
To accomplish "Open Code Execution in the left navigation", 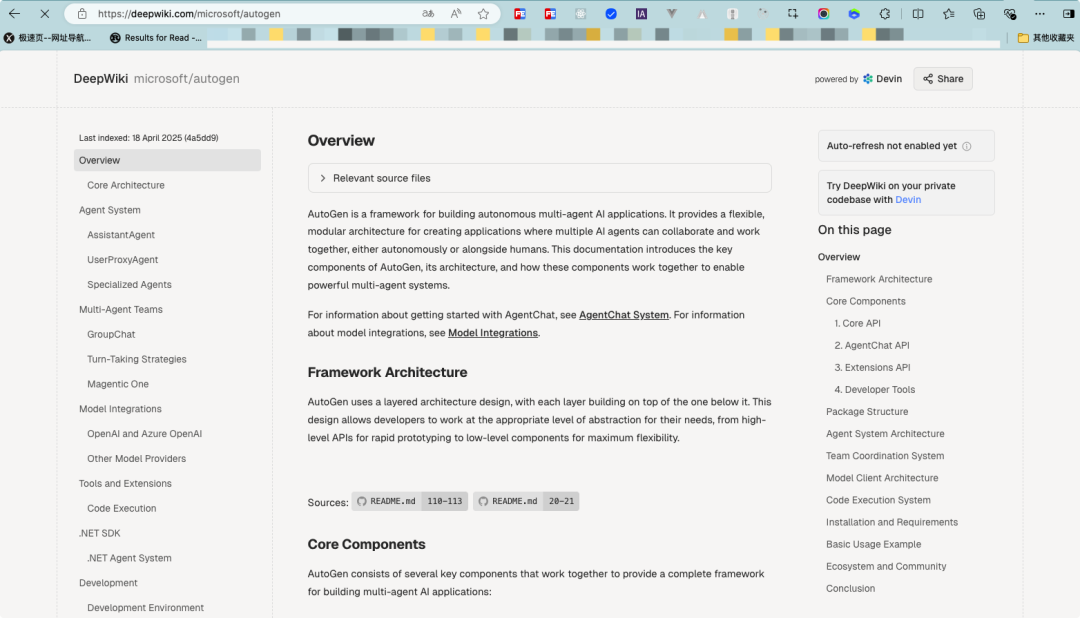I will click(x=122, y=508).
